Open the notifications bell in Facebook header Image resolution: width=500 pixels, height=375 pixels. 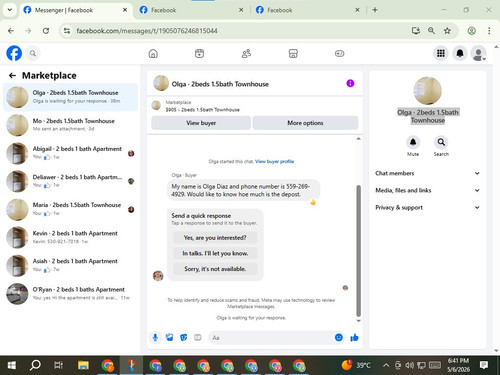460,53
